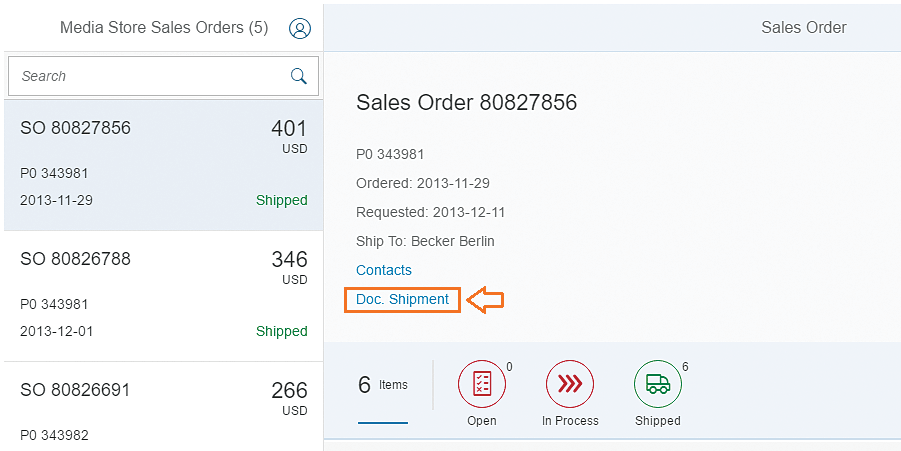The height and width of the screenshot is (451, 901).
Task: Open the user profile icon
Action: coord(299,28)
